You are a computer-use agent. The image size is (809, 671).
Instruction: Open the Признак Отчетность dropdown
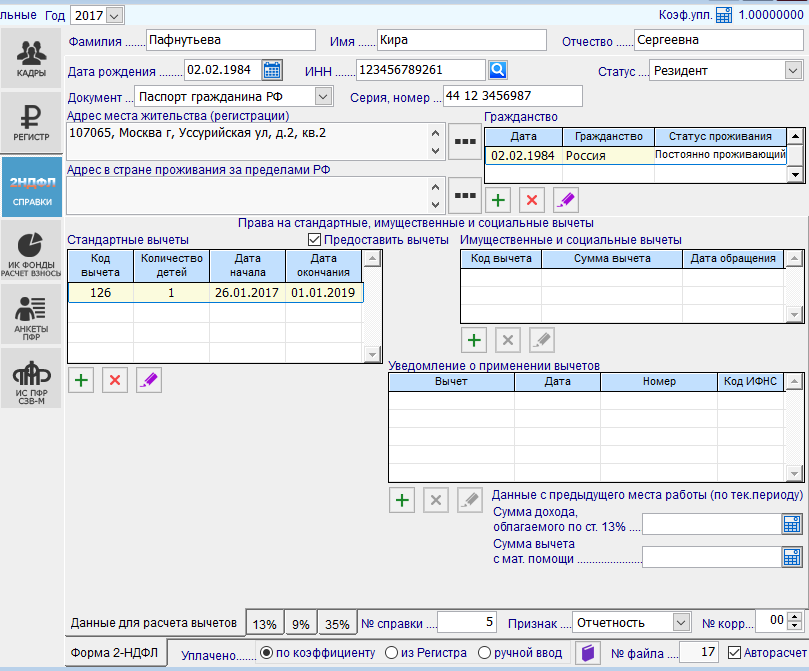(x=681, y=623)
